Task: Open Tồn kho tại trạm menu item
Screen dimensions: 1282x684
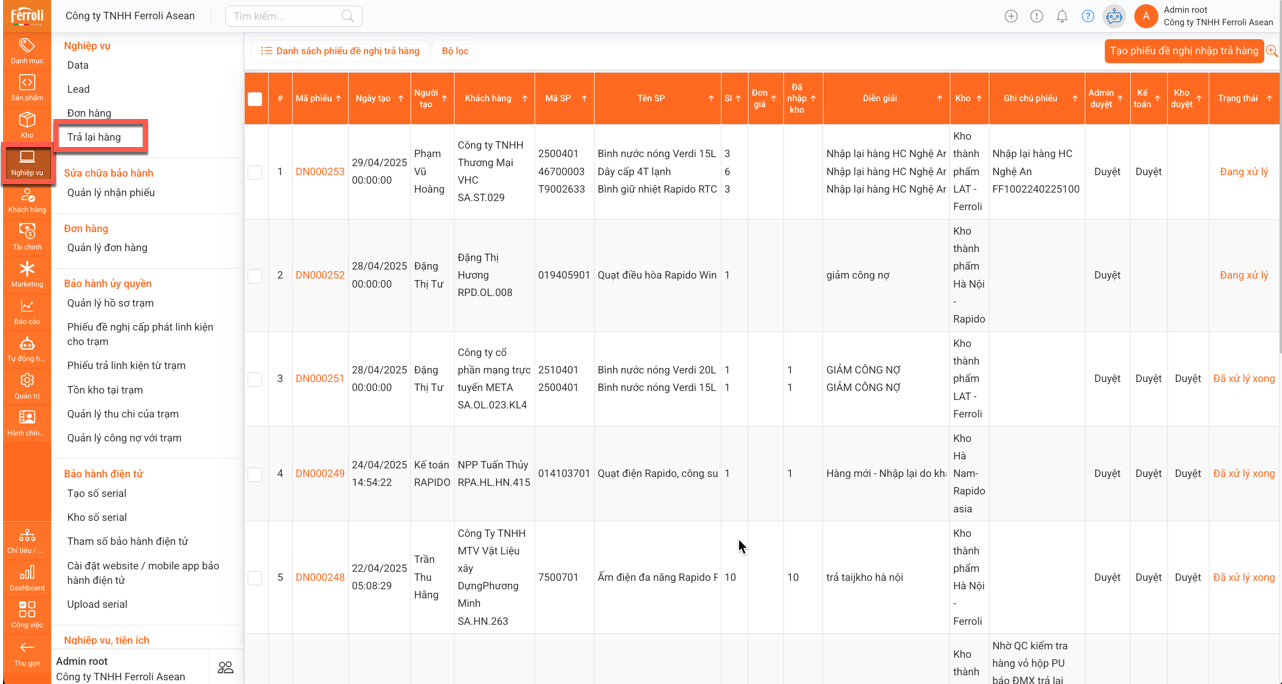Action: pos(105,390)
